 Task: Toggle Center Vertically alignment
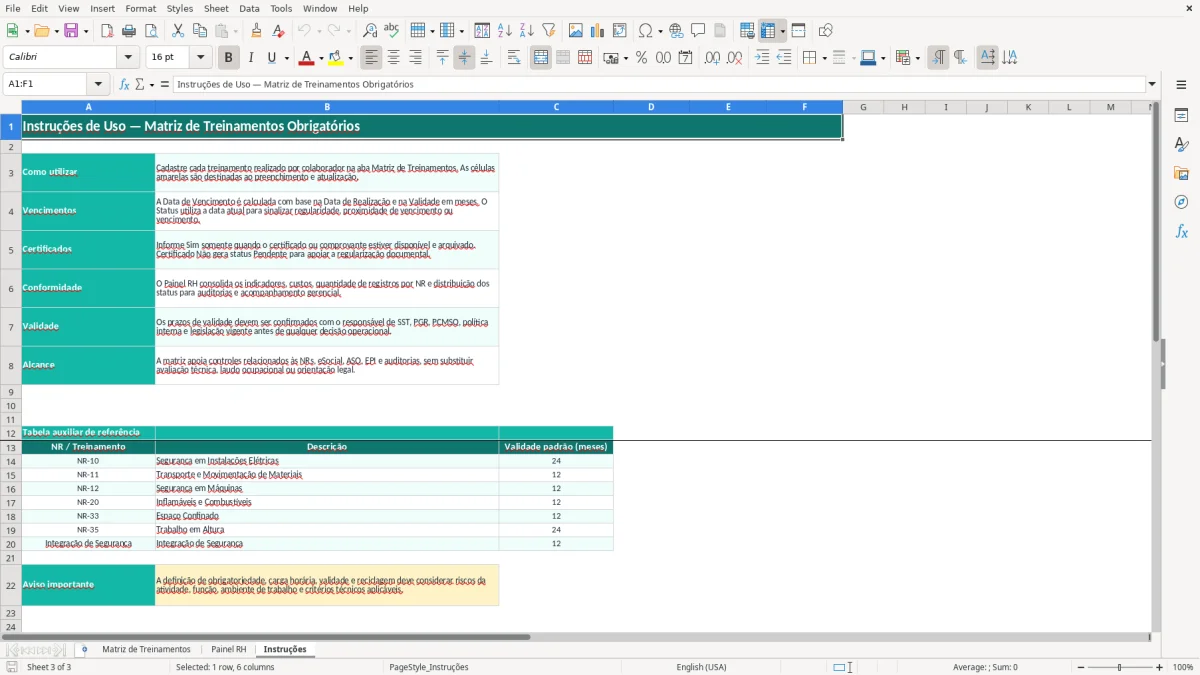(464, 58)
